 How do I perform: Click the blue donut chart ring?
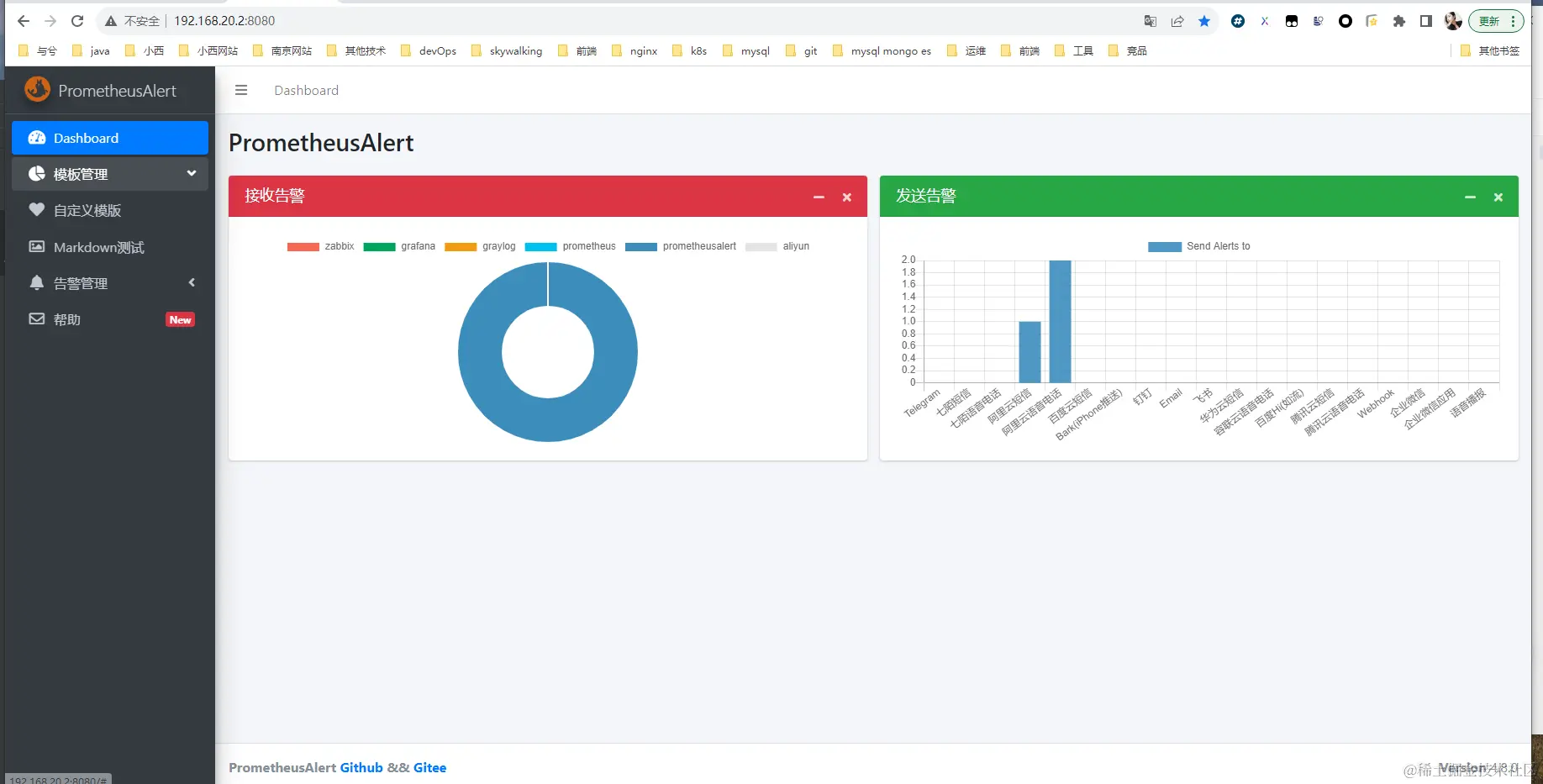(481, 352)
